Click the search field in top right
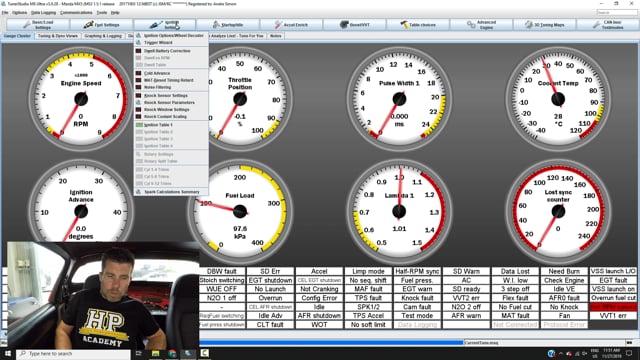640x360 pixels. 616,13
